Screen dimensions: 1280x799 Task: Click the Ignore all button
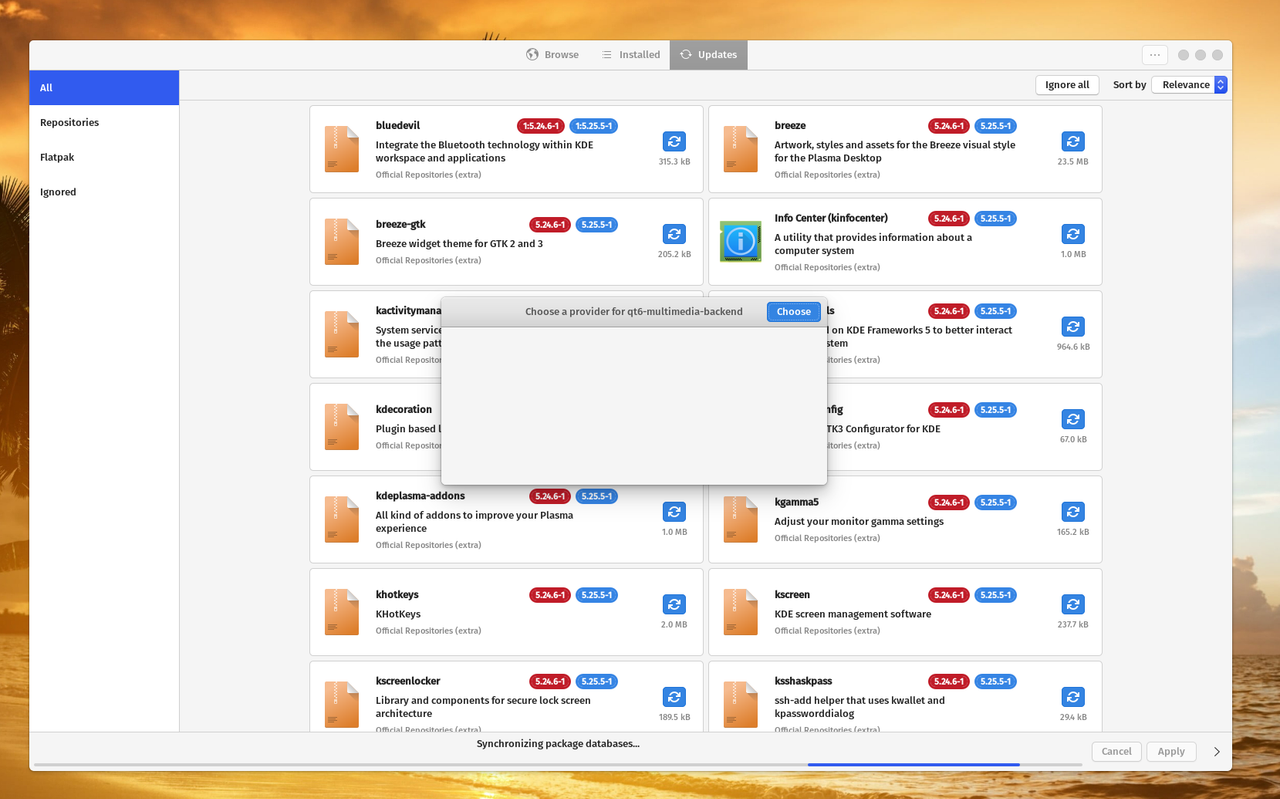(x=1067, y=85)
